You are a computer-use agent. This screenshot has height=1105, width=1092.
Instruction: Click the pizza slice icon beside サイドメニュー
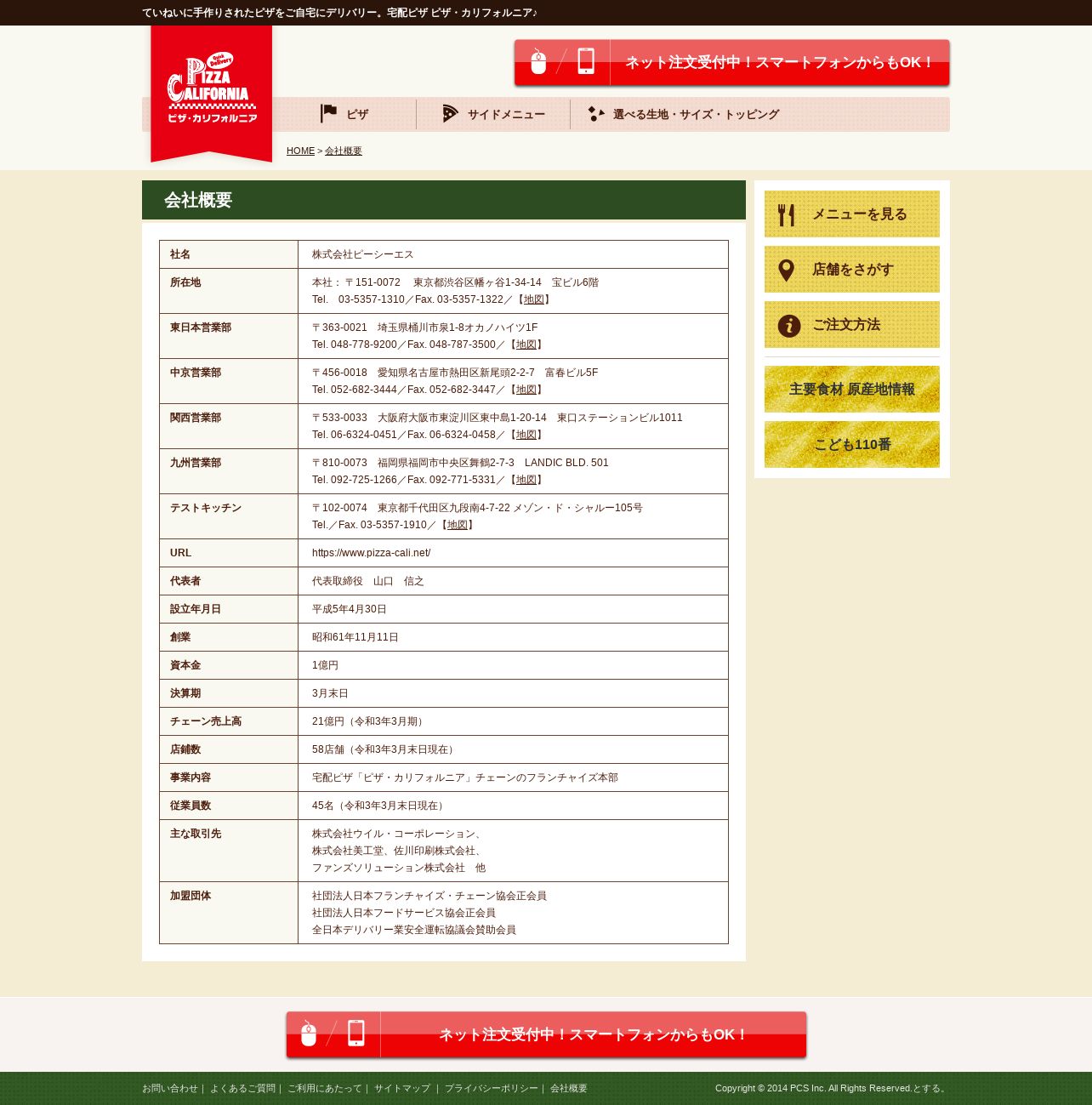click(x=451, y=114)
